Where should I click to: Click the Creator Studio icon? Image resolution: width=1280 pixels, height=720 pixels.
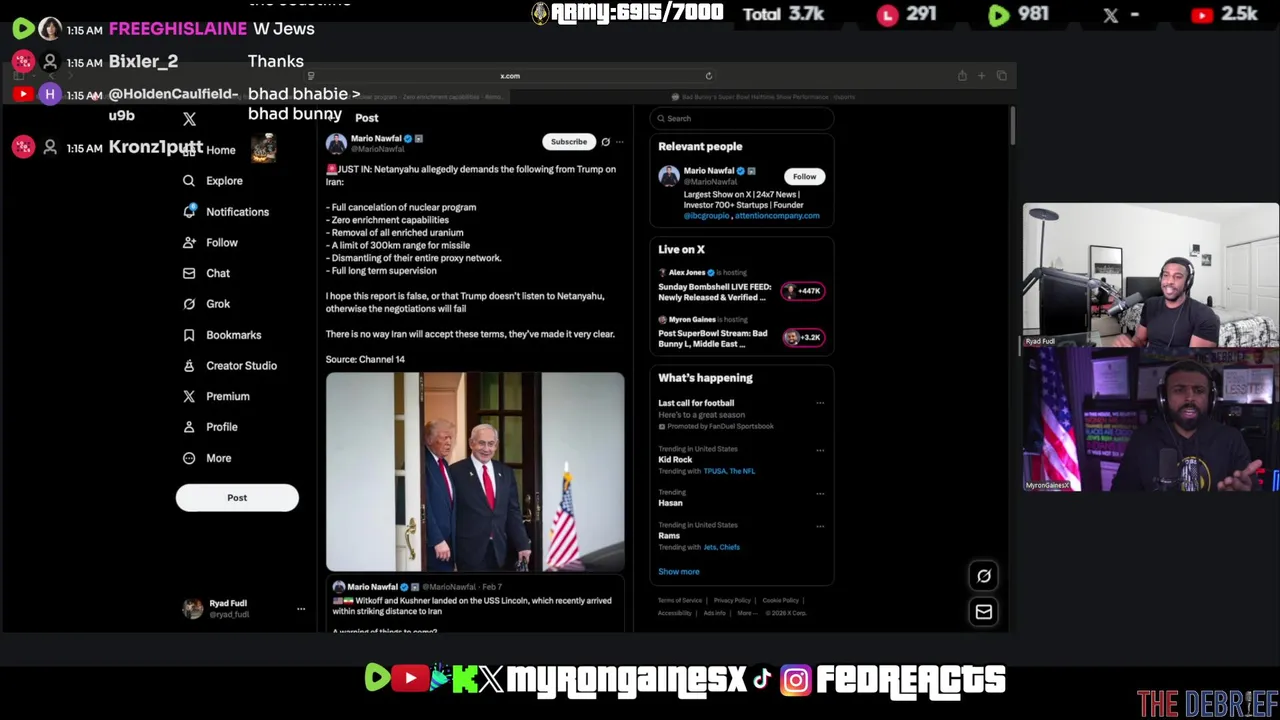coord(189,366)
